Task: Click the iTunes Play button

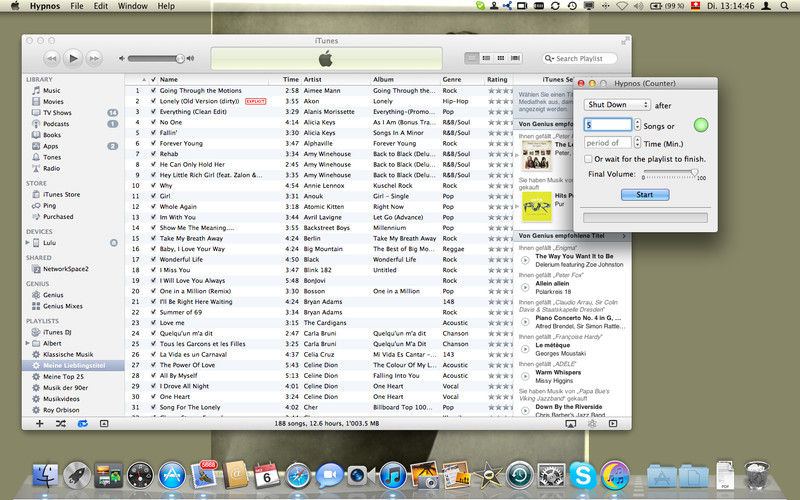Action: tap(73, 58)
